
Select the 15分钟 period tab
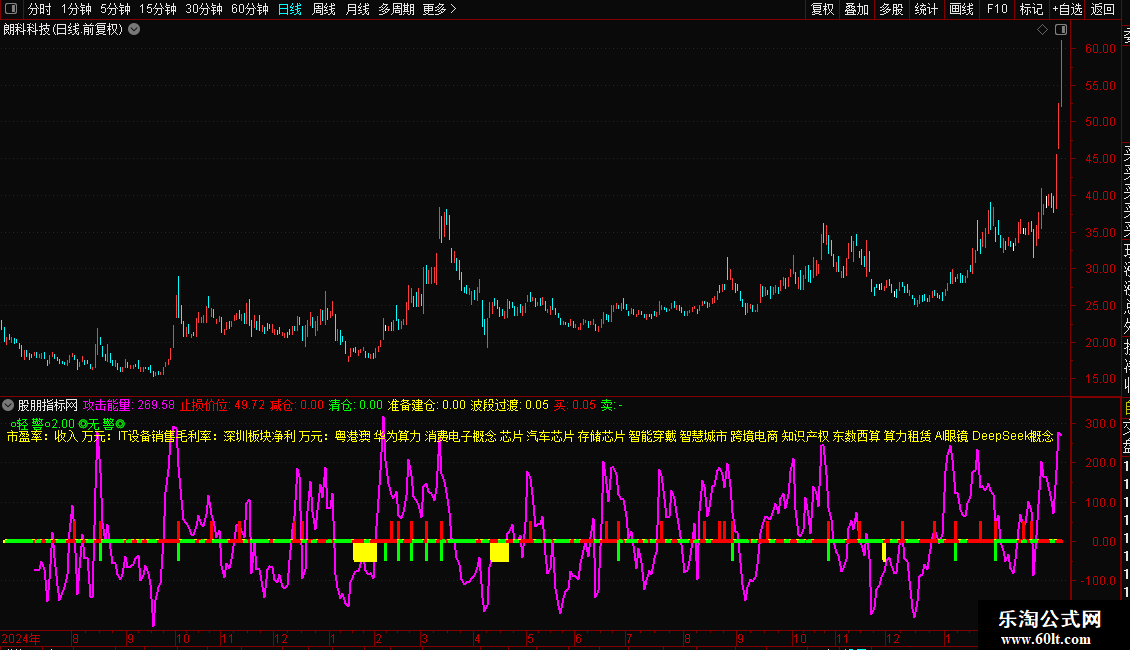point(158,9)
